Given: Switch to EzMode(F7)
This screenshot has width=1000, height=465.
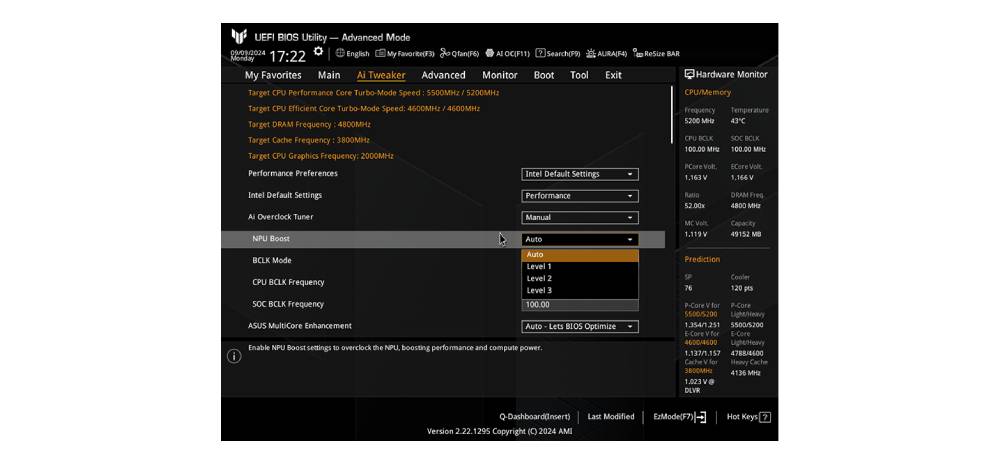Looking at the screenshot, I should click(680, 417).
